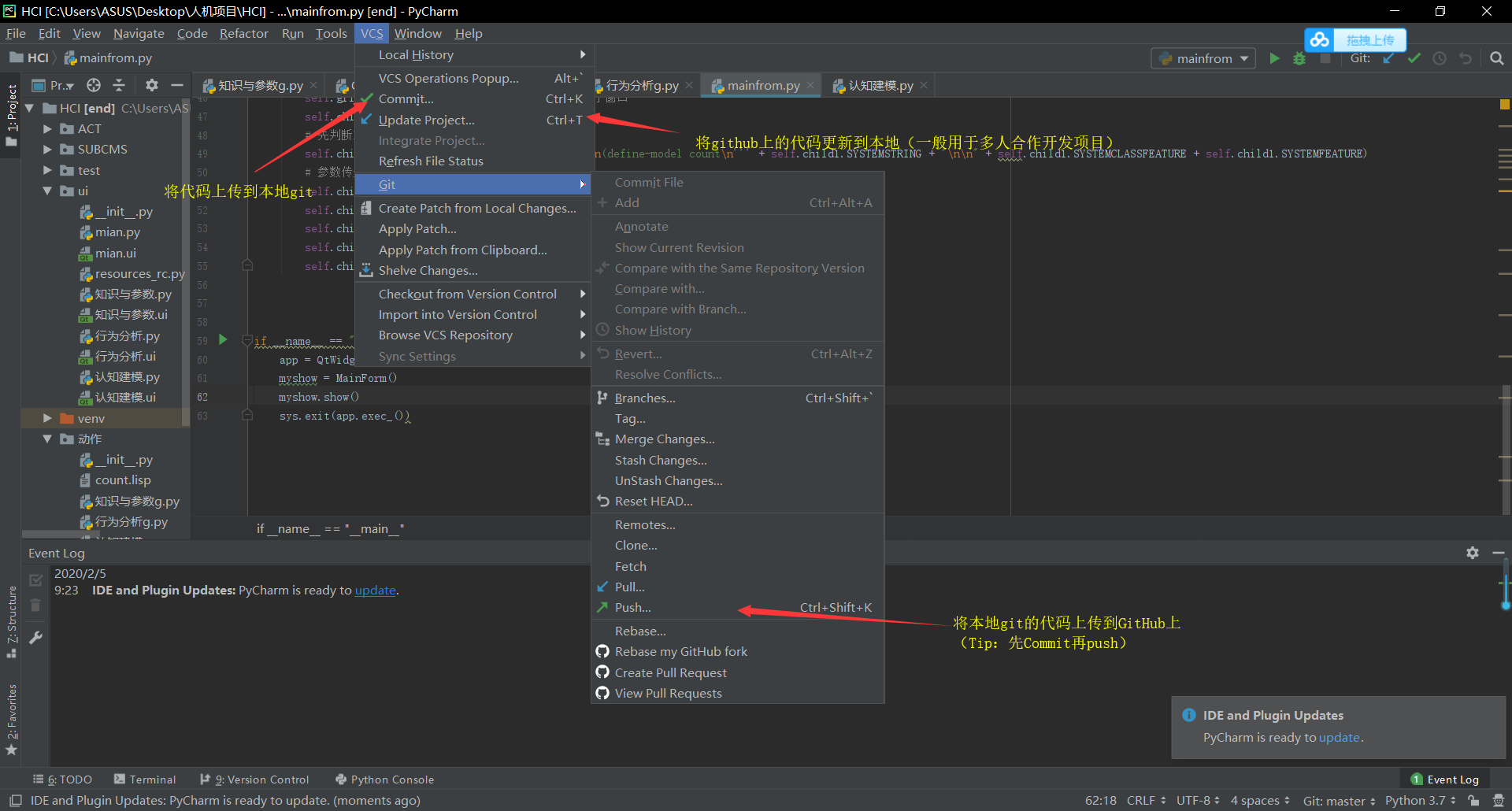Choose Branches... in the Git submenu
The height and width of the screenshot is (811, 1512).
pos(738,398)
